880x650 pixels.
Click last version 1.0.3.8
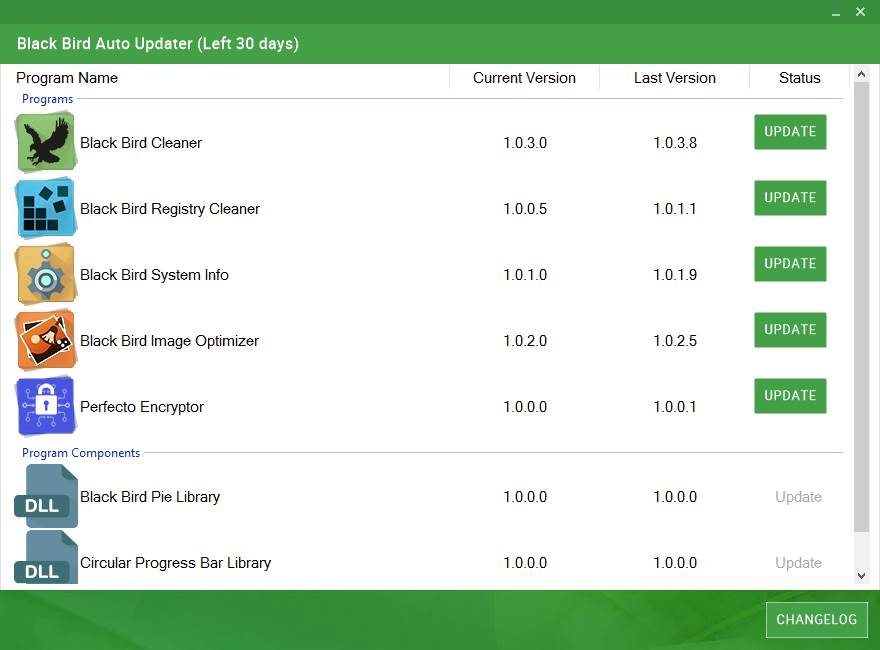pyautogui.click(x=675, y=143)
